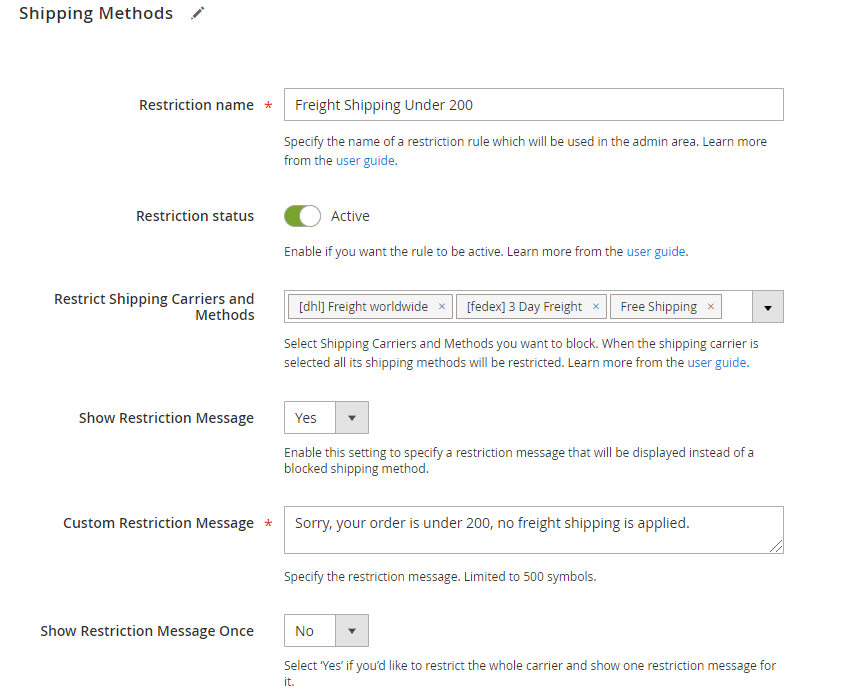This screenshot has height=697, width=862.
Task: Remove the Free Shipping tag
Action: (710, 307)
